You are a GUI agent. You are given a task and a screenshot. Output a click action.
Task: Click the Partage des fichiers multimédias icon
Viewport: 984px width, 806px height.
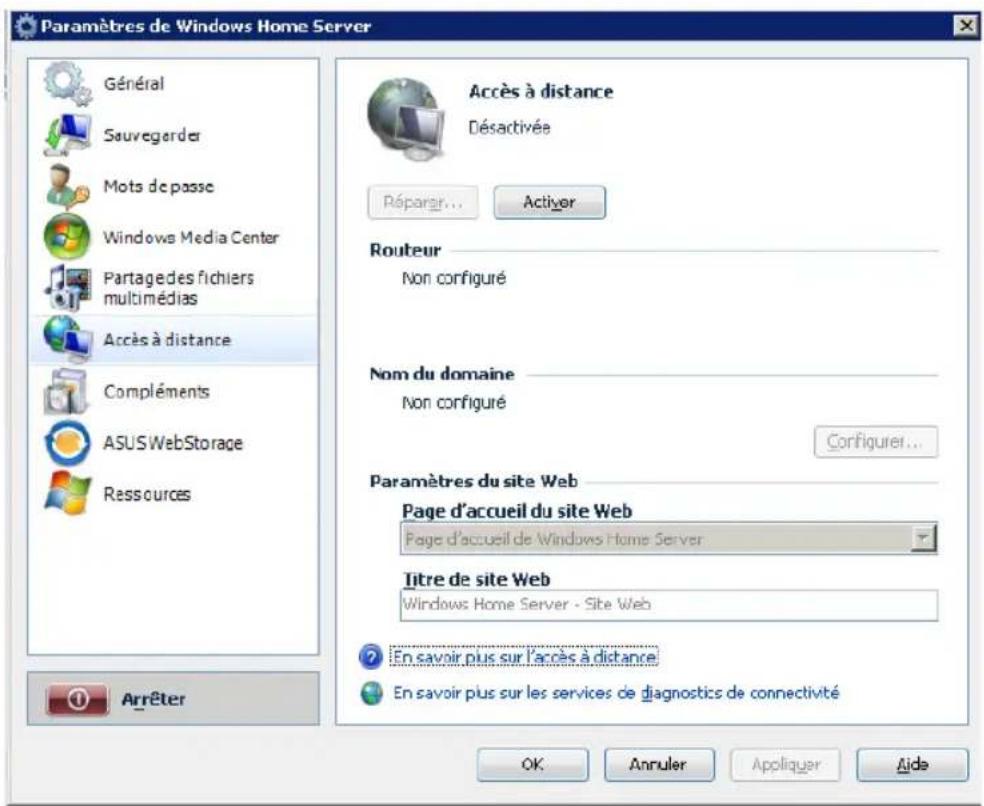click(x=67, y=287)
